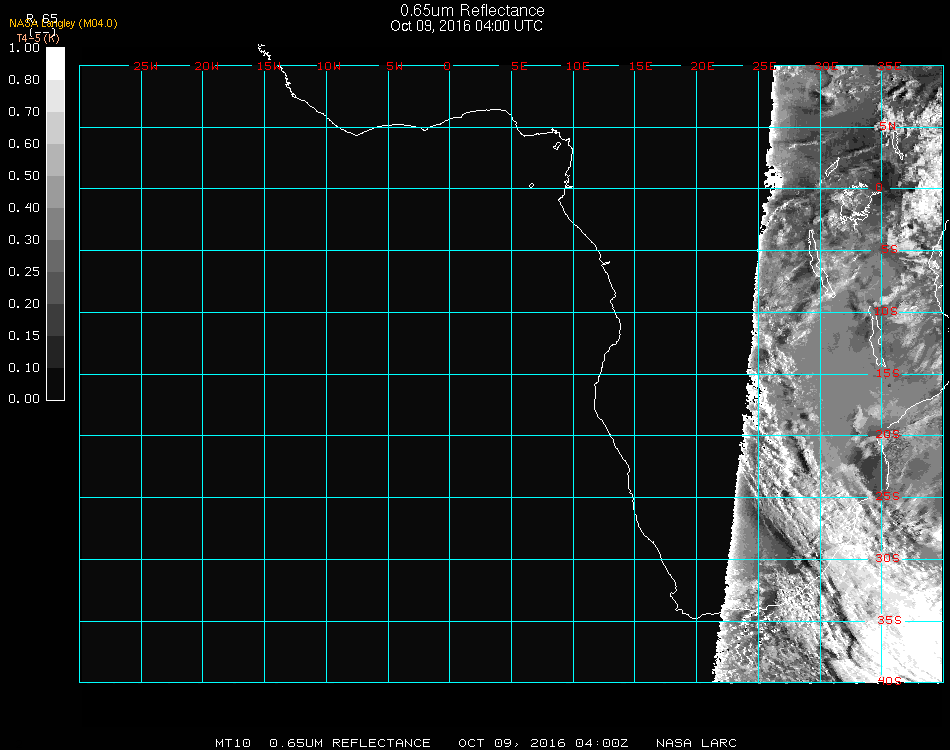
Task: Click the 10E longitude label
Action: 578,66
